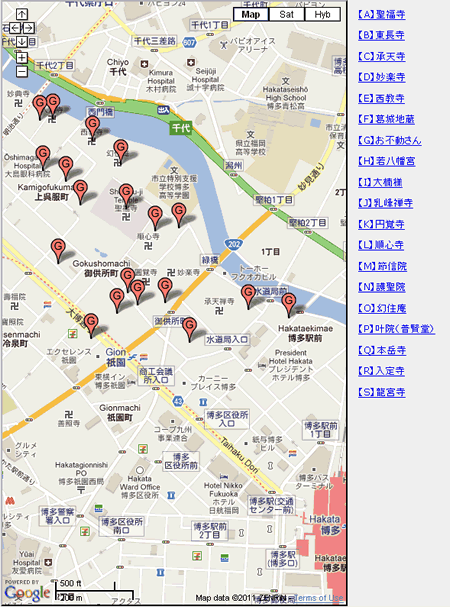Open link 【H】若八幡宮
The image size is (450, 607).
[386, 161]
